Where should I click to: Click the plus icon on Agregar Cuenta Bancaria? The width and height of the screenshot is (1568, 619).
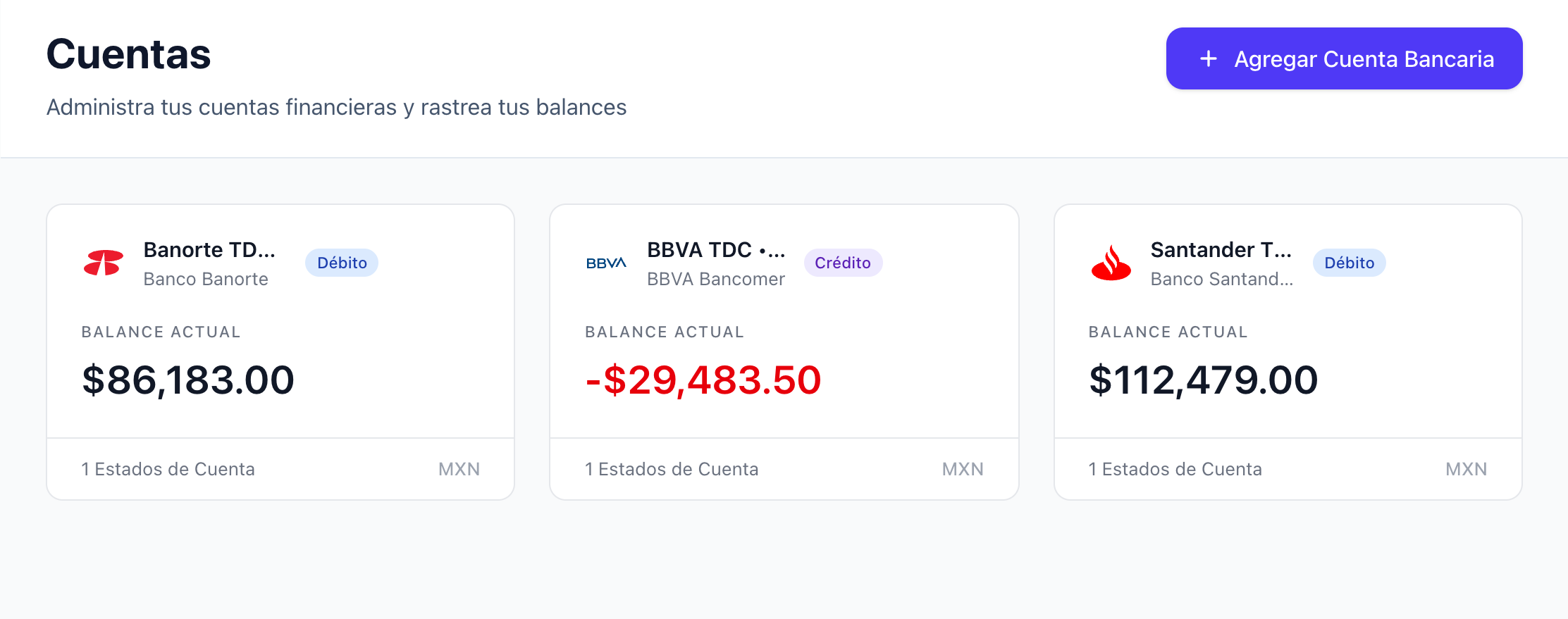(1209, 58)
